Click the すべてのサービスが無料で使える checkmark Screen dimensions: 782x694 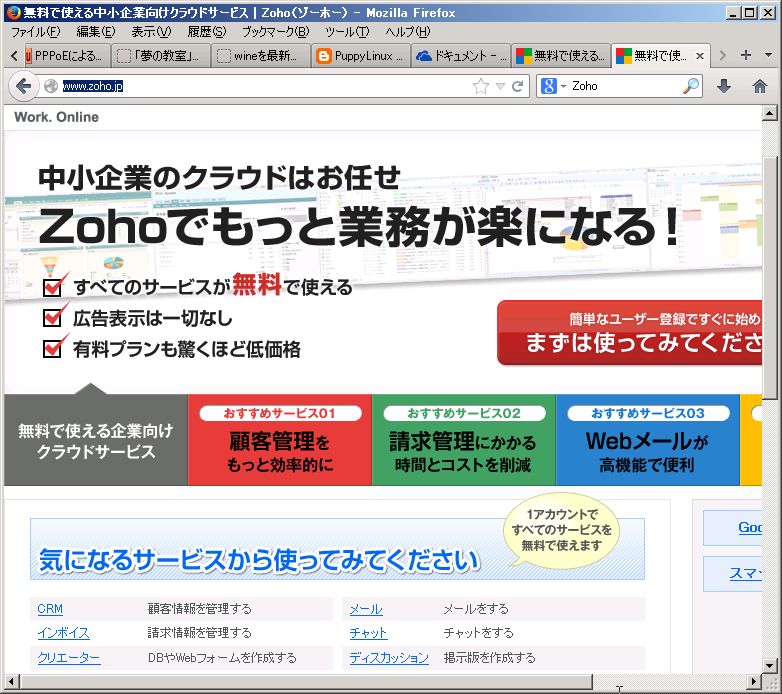[x=54, y=286]
